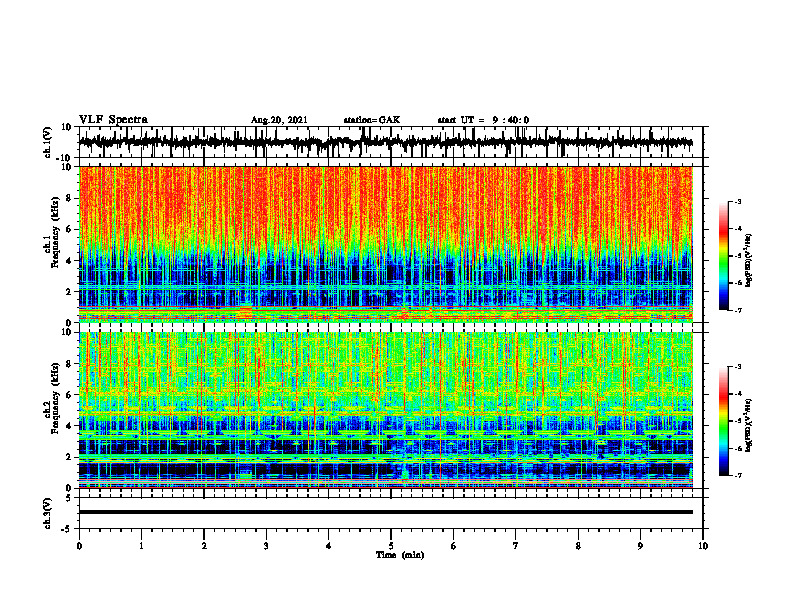Click the '5' tick on ch.3(V) axis
792x612 pixels.
click(x=69, y=497)
